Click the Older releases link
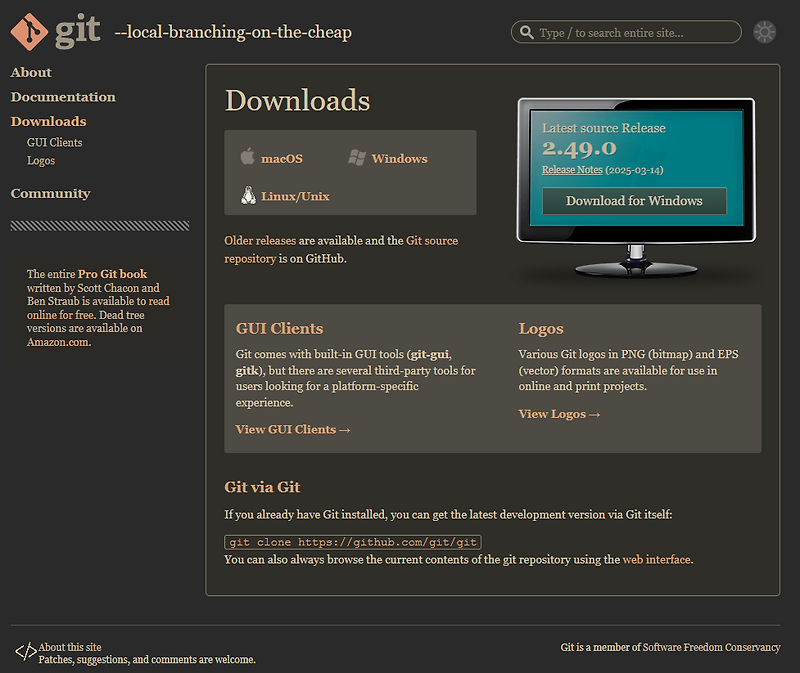 click(262, 240)
